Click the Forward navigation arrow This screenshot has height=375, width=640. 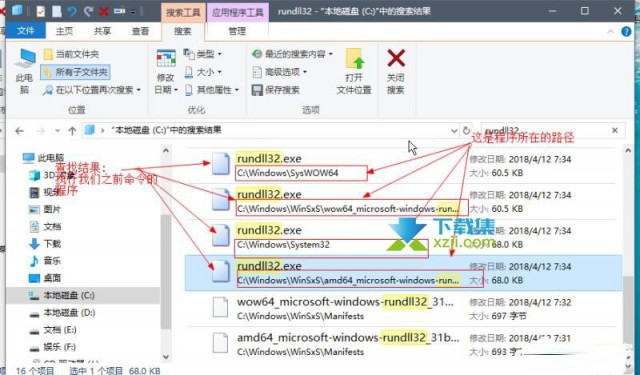(40, 131)
